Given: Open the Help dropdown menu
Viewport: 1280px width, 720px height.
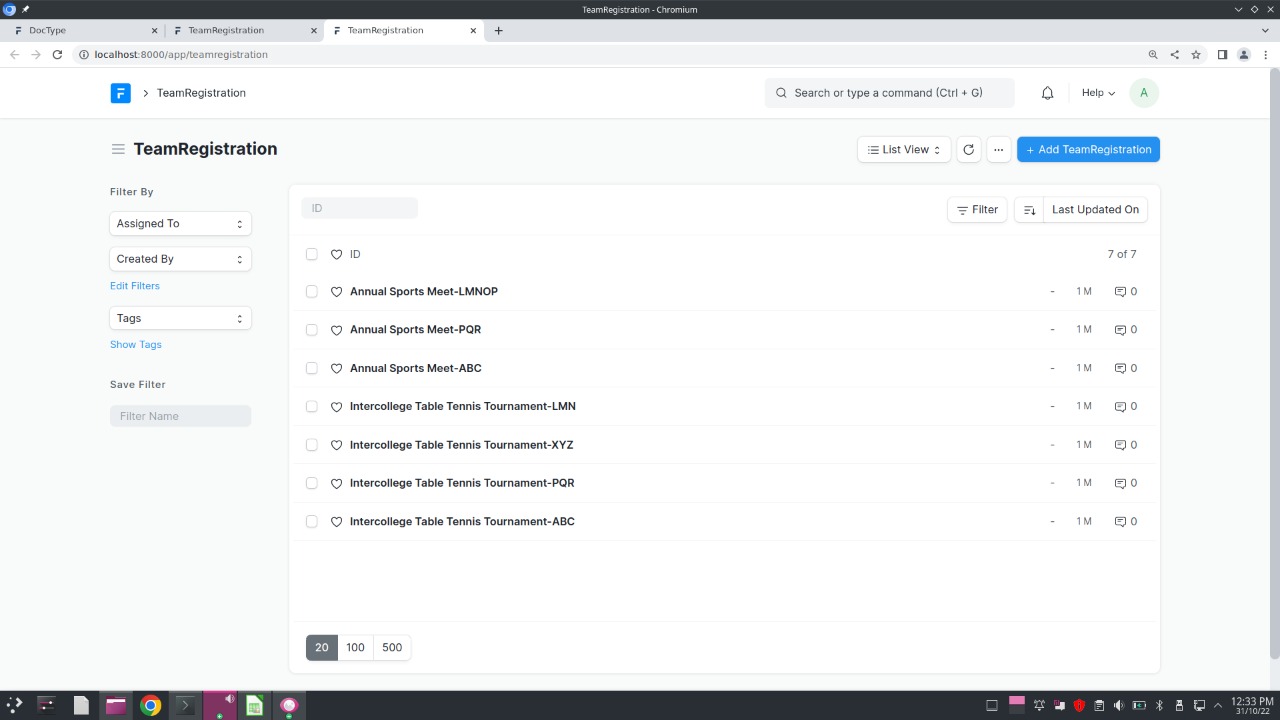Looking at the screenshot, I should tap(1098, 93).
